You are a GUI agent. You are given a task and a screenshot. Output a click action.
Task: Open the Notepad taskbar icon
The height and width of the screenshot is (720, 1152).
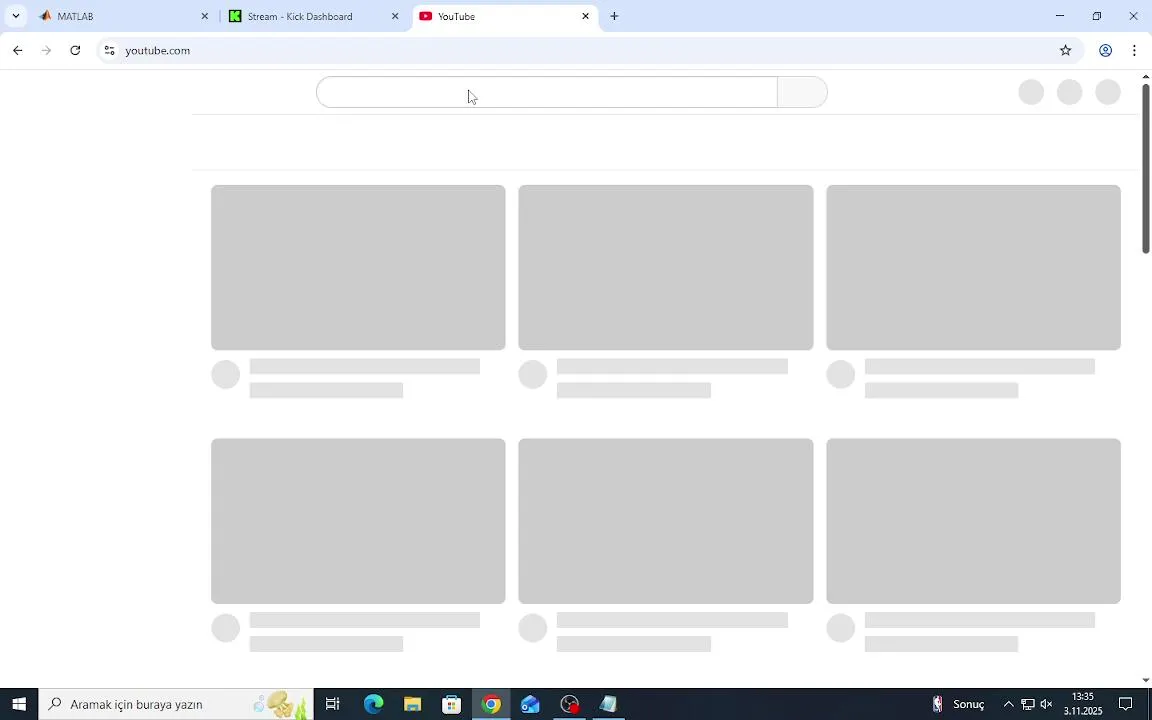pos(608,704)
